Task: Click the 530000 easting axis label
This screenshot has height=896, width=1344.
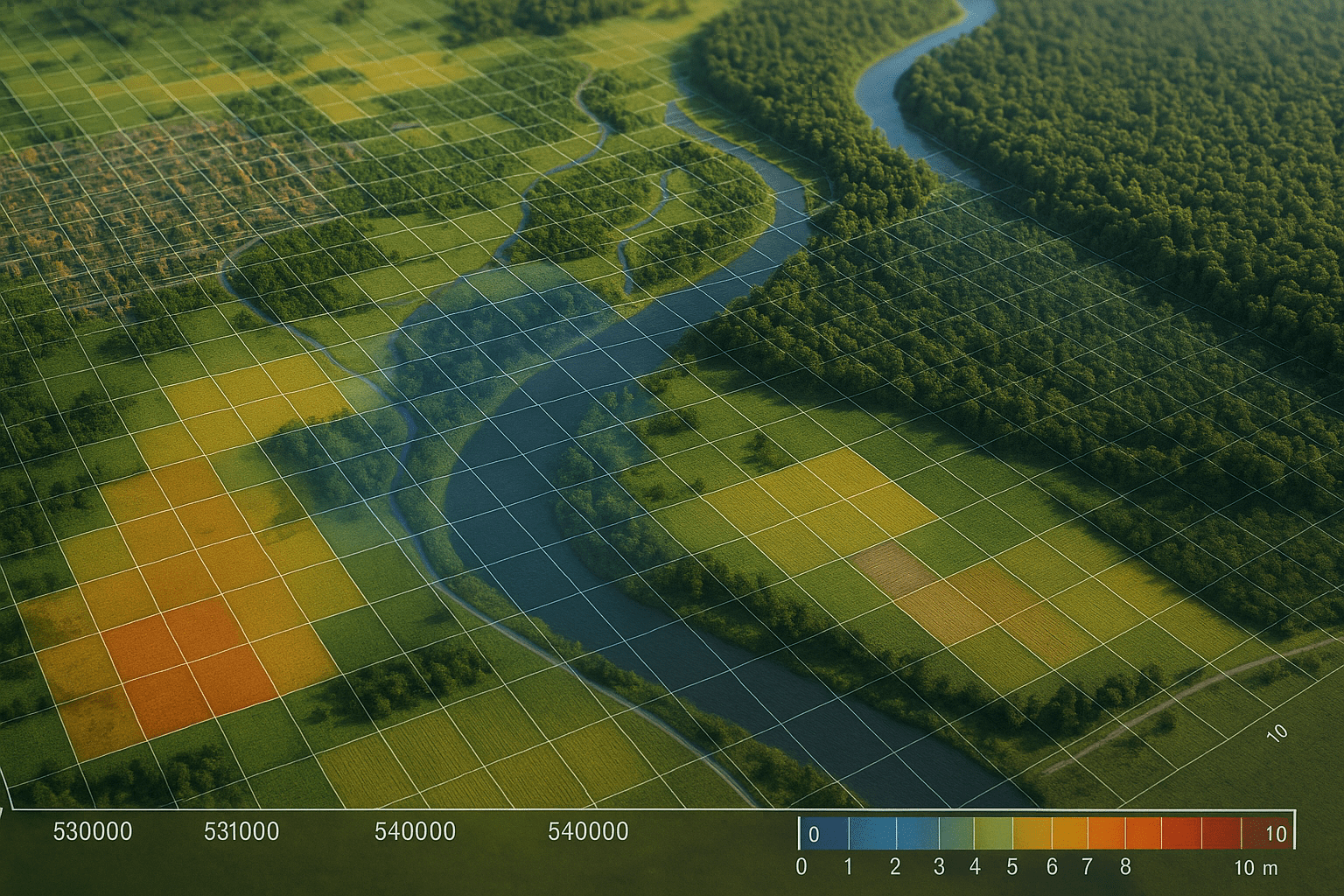Action: coord(93,831)
